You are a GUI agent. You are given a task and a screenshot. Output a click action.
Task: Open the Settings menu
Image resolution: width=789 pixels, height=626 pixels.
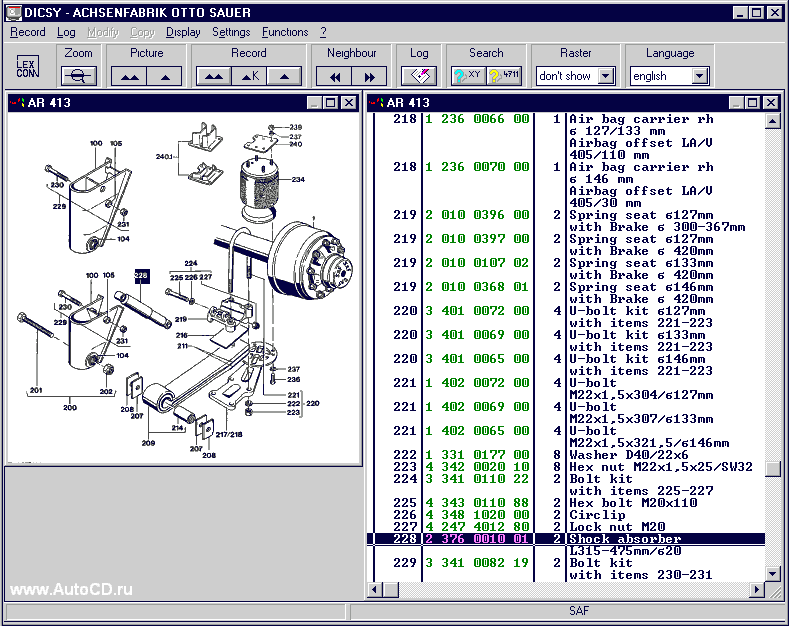point(231,32)
